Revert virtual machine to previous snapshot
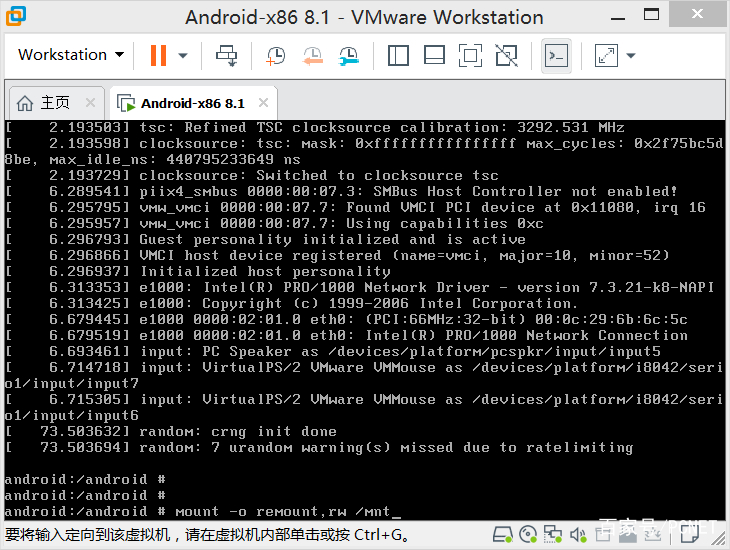This screenshot has width=730, height=550. click(312, 55)
